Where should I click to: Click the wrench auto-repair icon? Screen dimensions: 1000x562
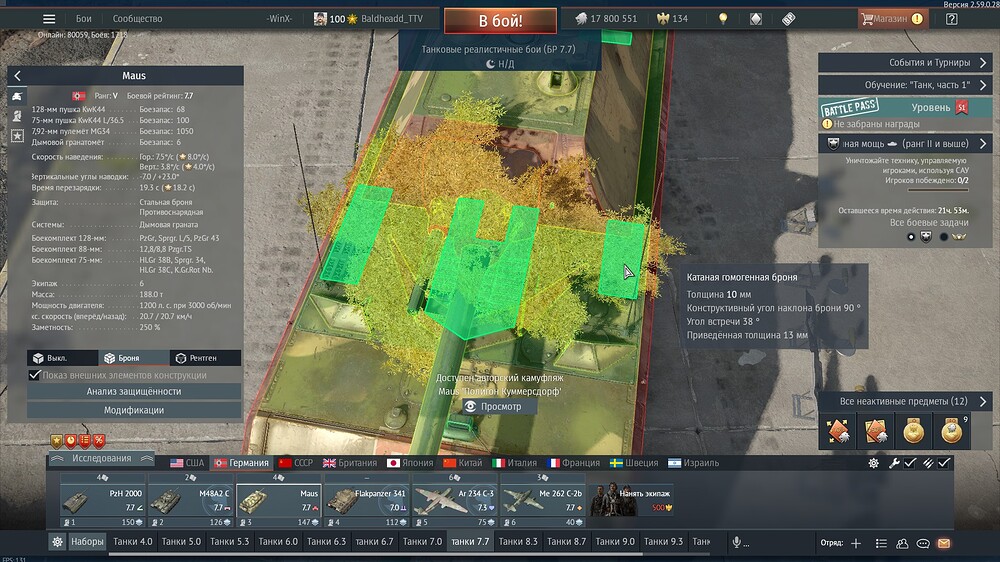(894, 463)
